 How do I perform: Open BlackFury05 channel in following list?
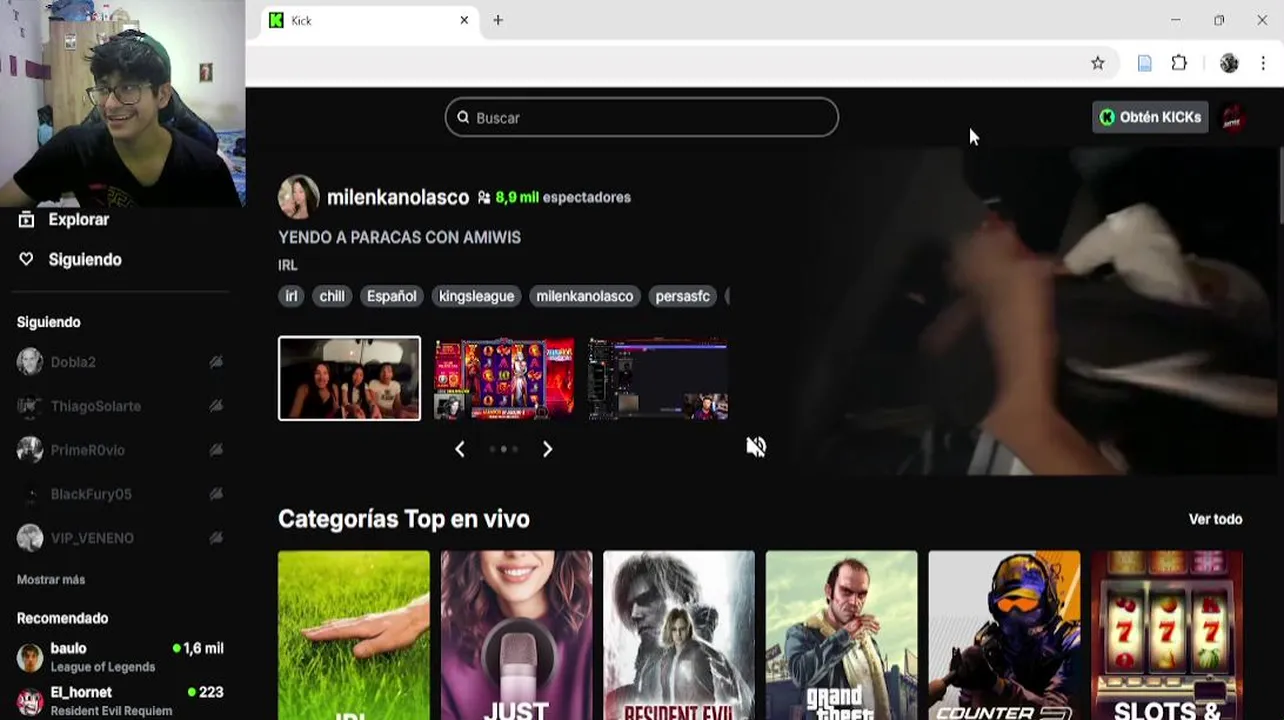pyautogui.click(x=120, y=494)
